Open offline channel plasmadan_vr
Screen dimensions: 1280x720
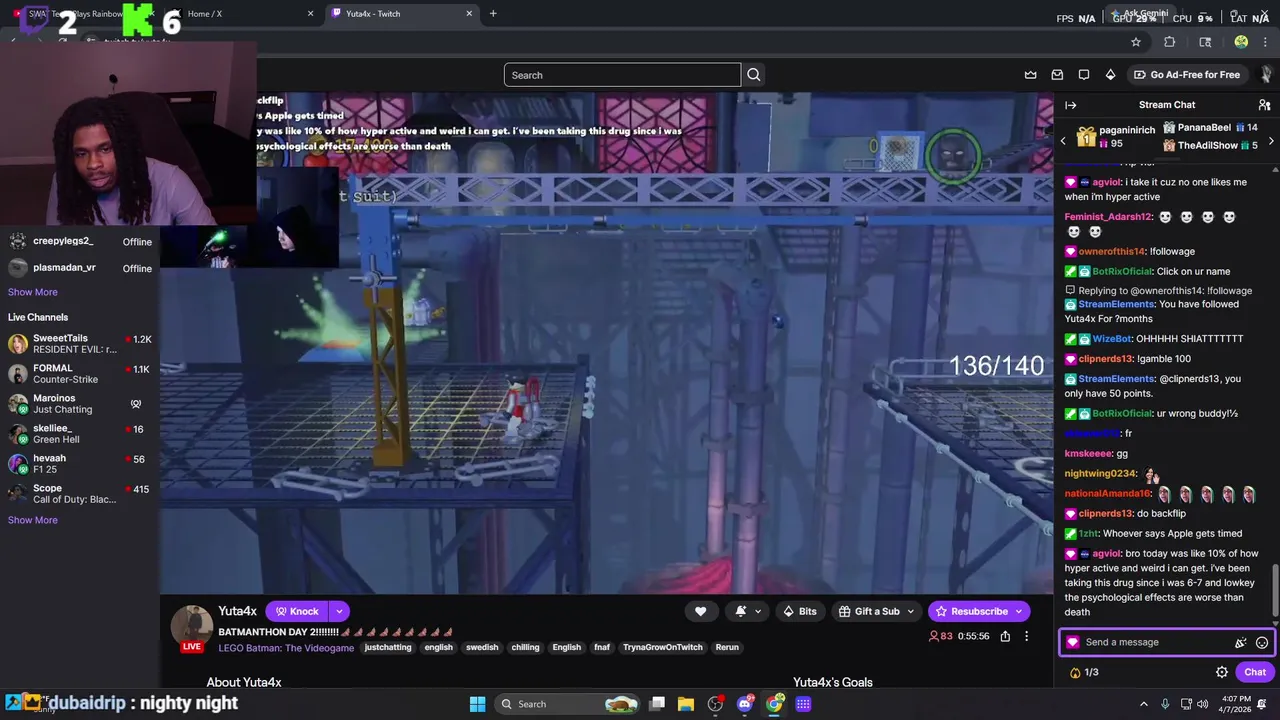point(80,268)
